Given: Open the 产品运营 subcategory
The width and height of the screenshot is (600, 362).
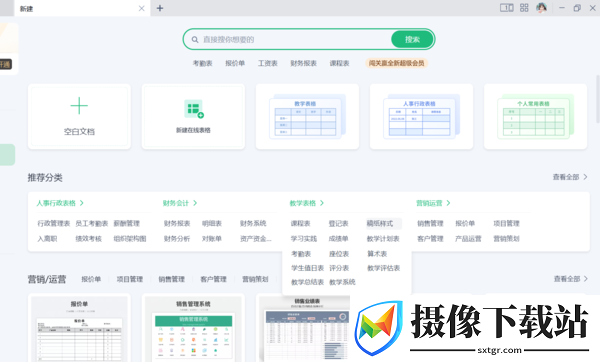Looking at the screenshot, I should pyautogui.click(x=468, y=239).
